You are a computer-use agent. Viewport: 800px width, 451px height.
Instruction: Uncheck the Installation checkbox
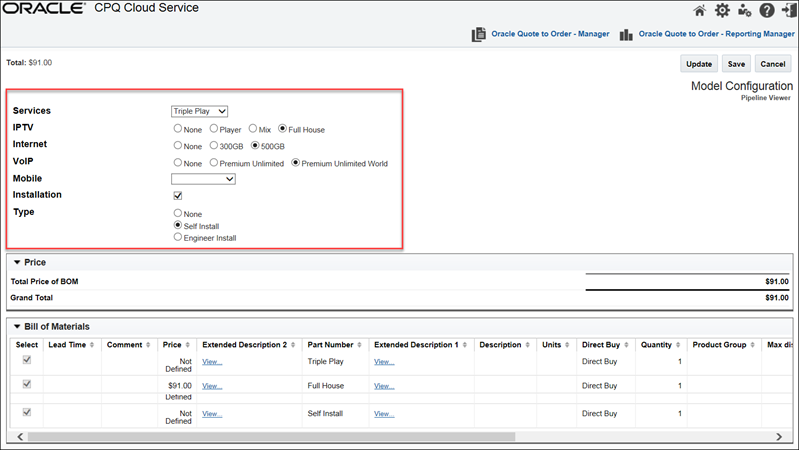tap(178, 195)
